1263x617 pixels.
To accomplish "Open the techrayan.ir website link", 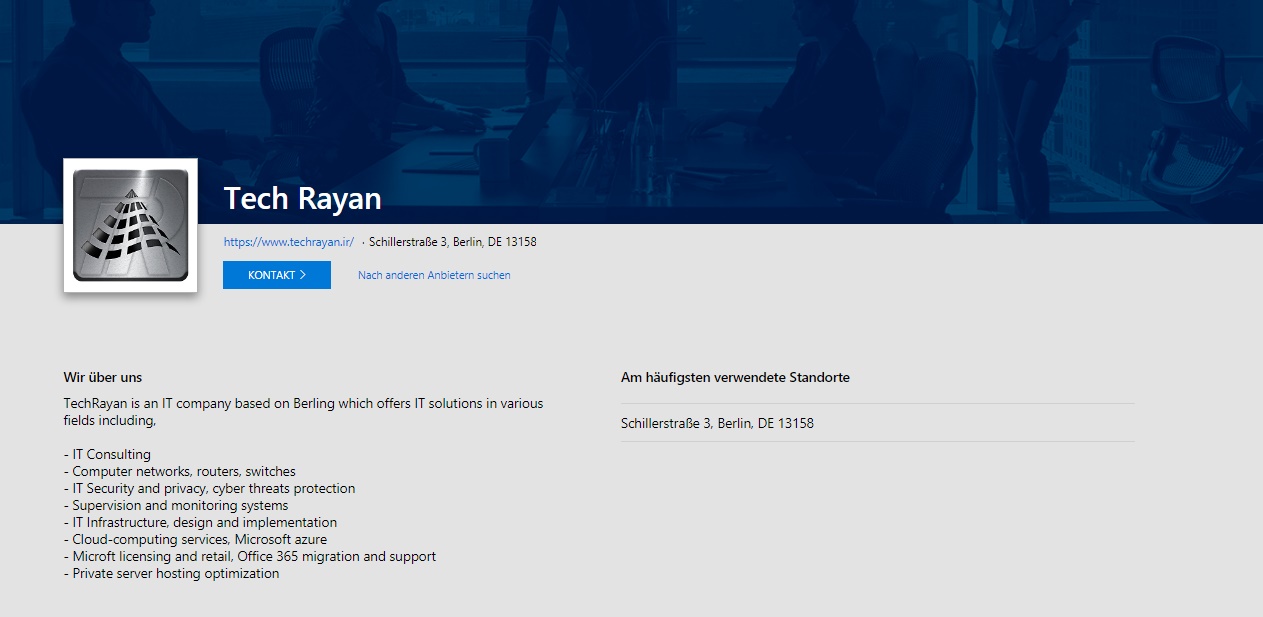I will coord(289,242).
